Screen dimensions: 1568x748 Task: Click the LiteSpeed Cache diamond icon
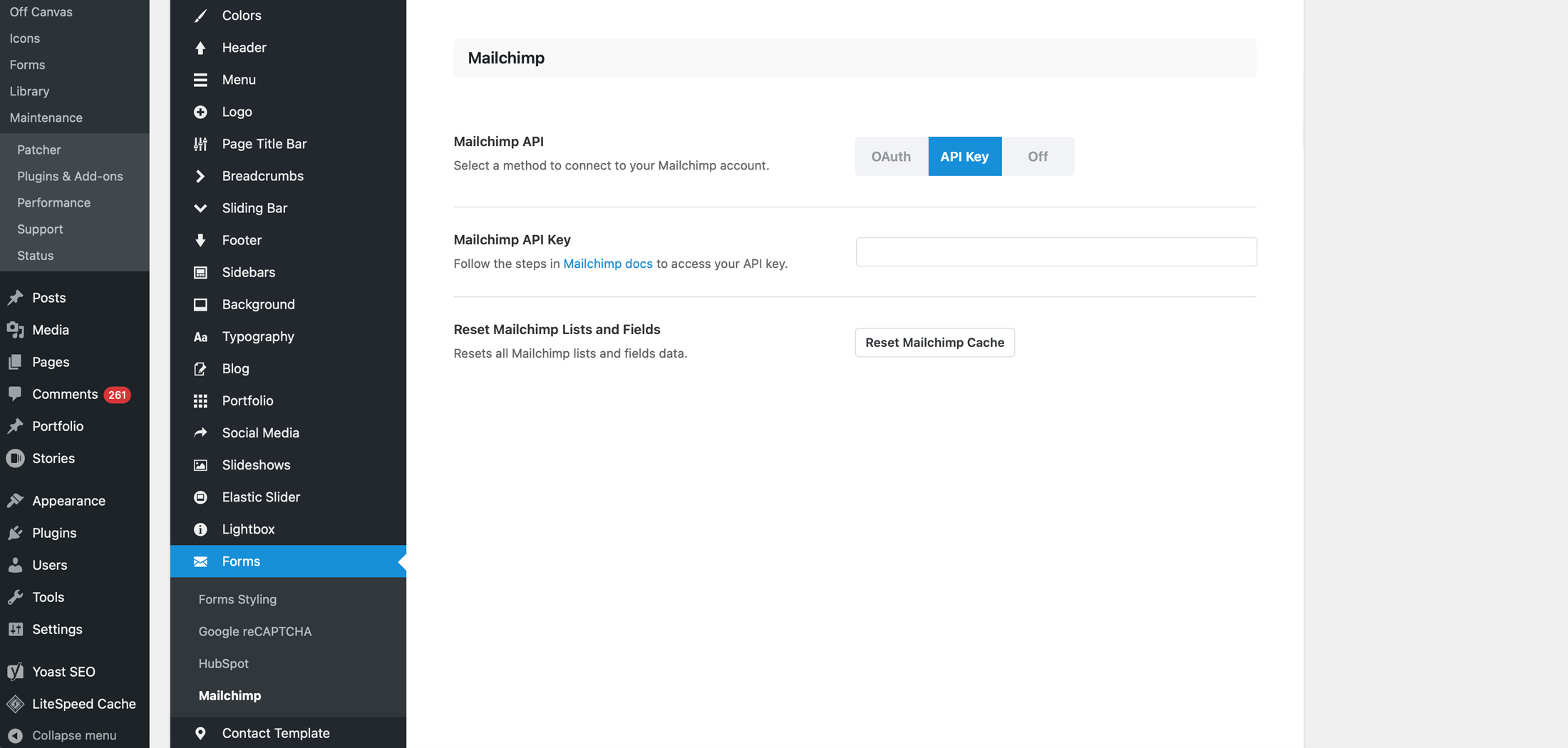point(16,703)
